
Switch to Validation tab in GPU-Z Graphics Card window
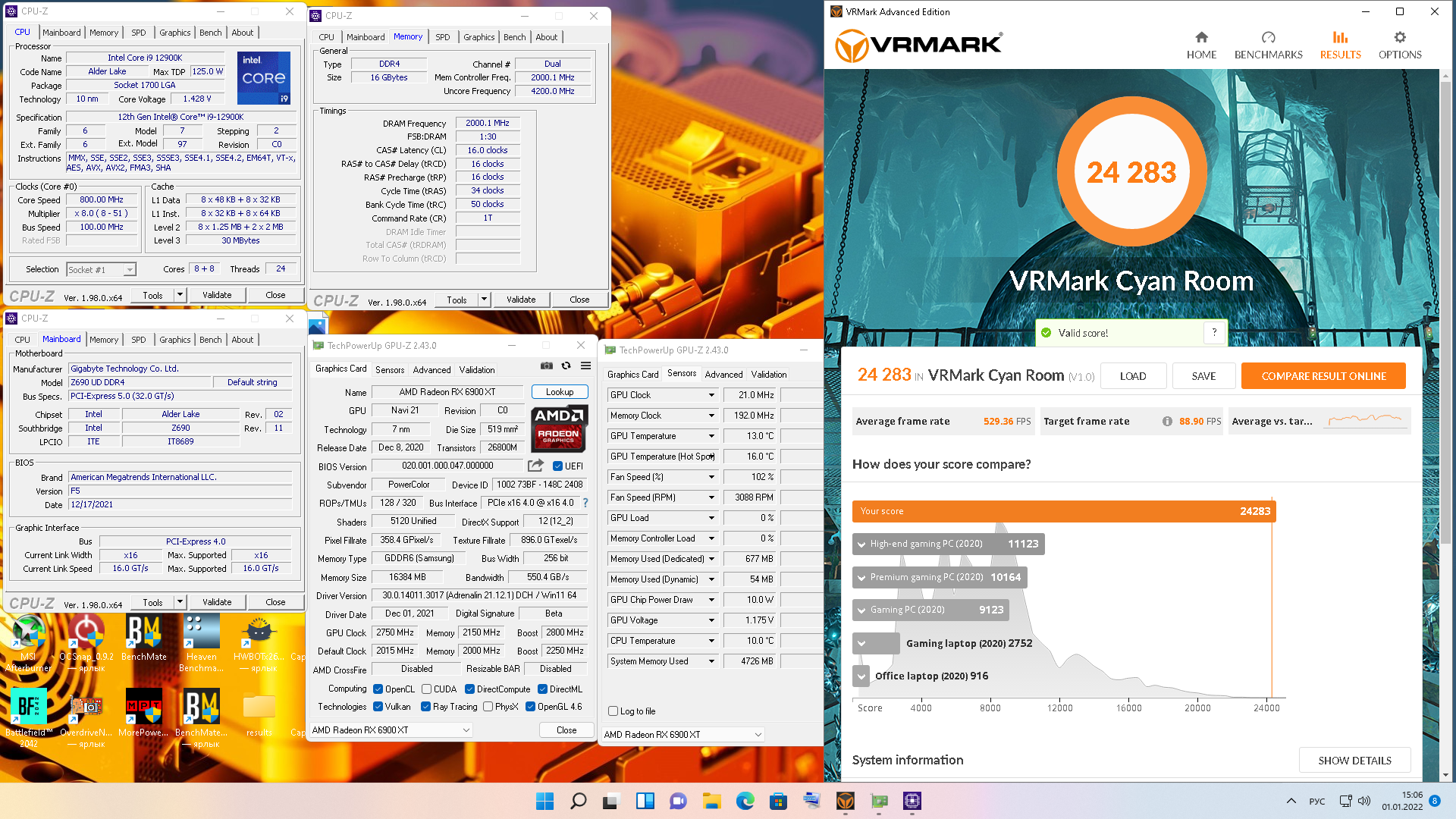(476, 370)
